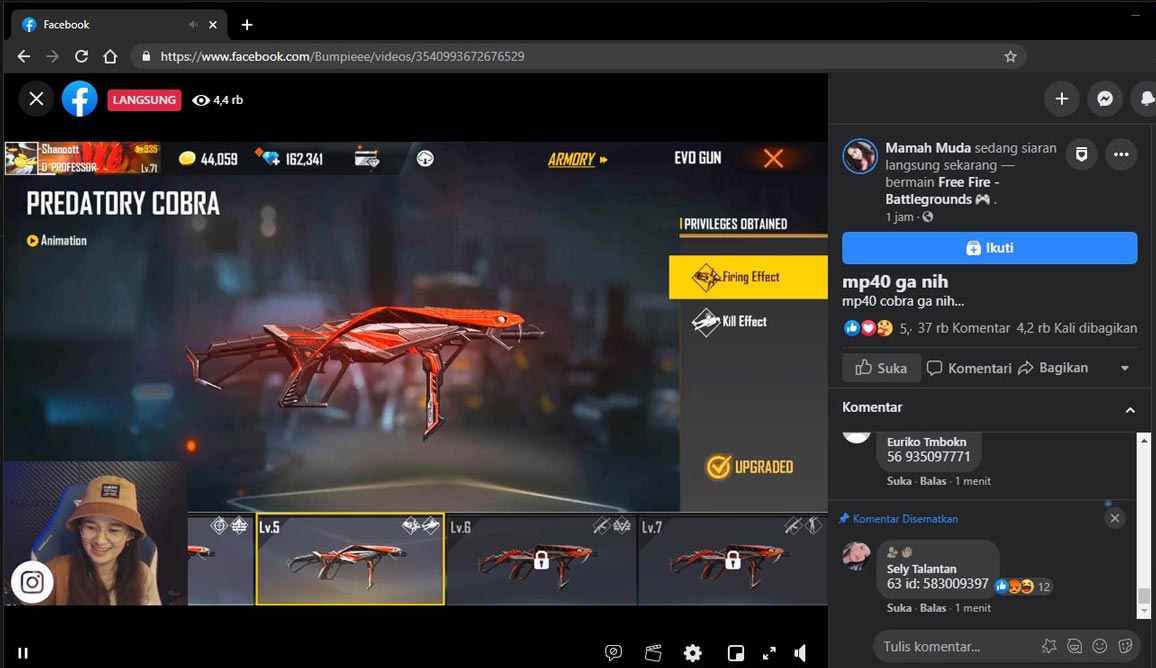Screen dimensions: 1156x668
Task: Select the Kill Effect privilege tab
Action: [x=748, y=321]
